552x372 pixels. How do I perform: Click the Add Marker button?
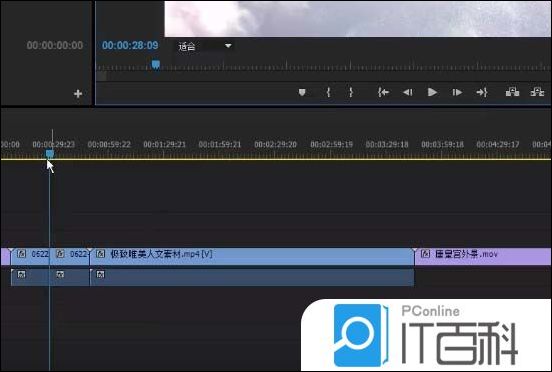[x=302, y=93]
